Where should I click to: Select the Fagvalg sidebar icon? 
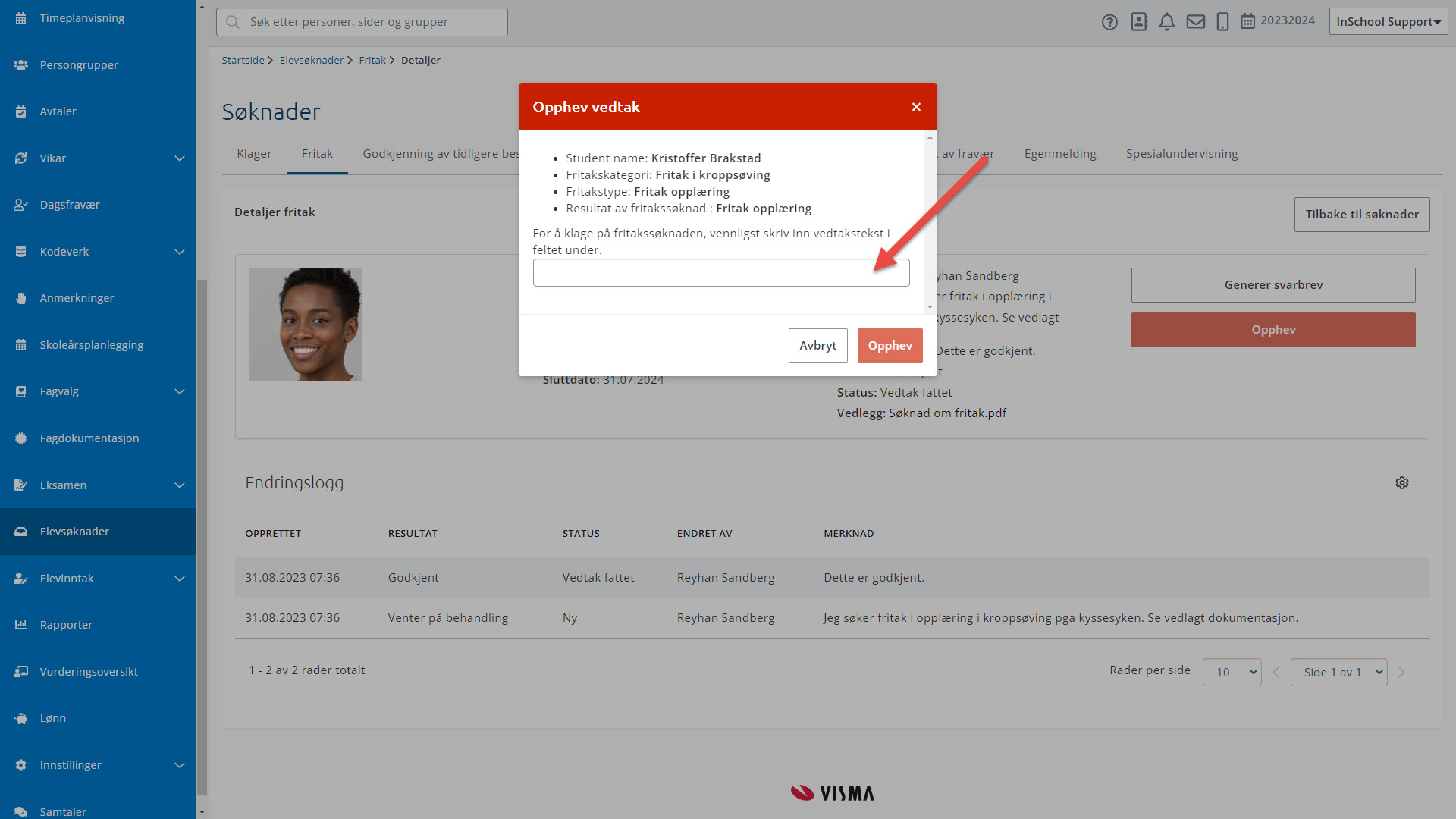click(21, 391)
